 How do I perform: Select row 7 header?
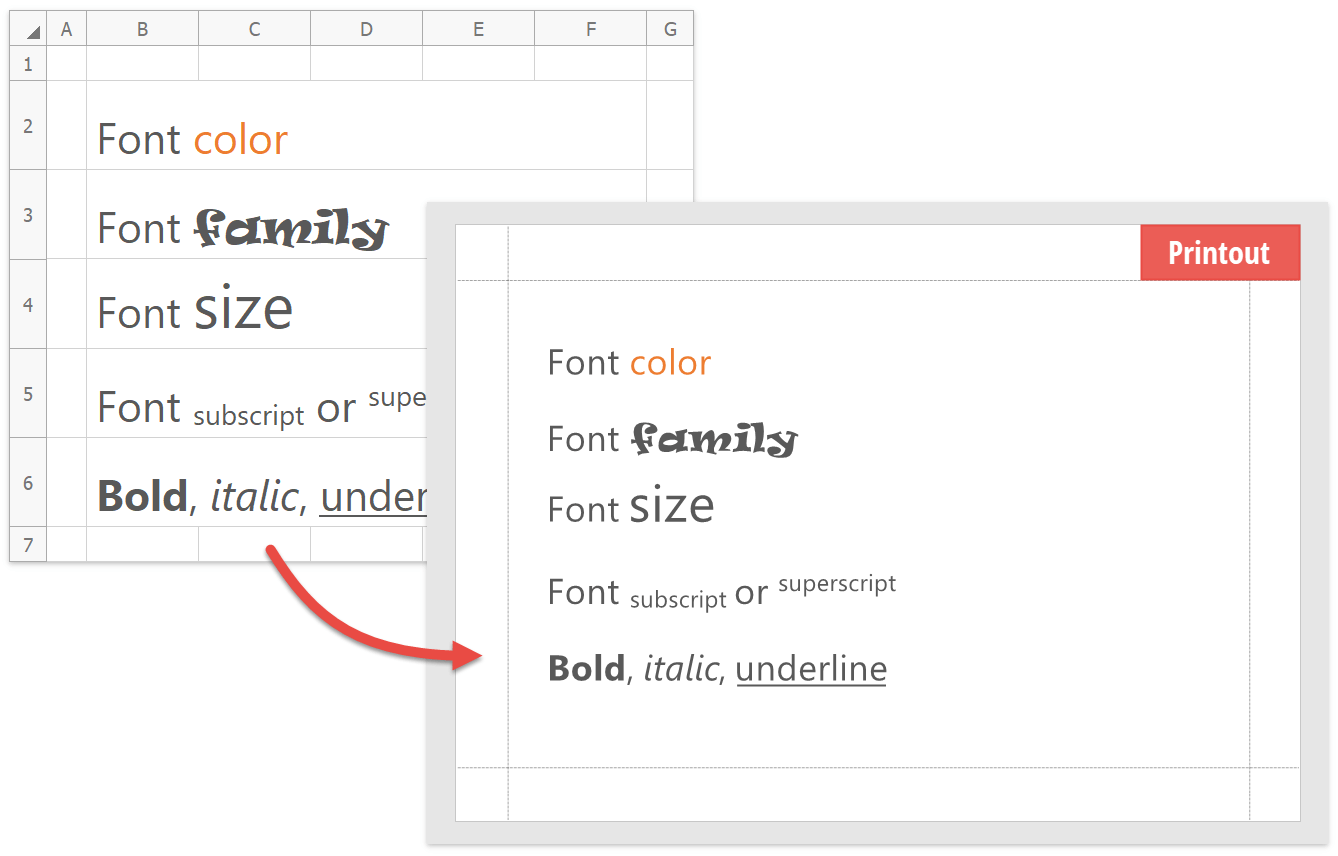(28, 545)
